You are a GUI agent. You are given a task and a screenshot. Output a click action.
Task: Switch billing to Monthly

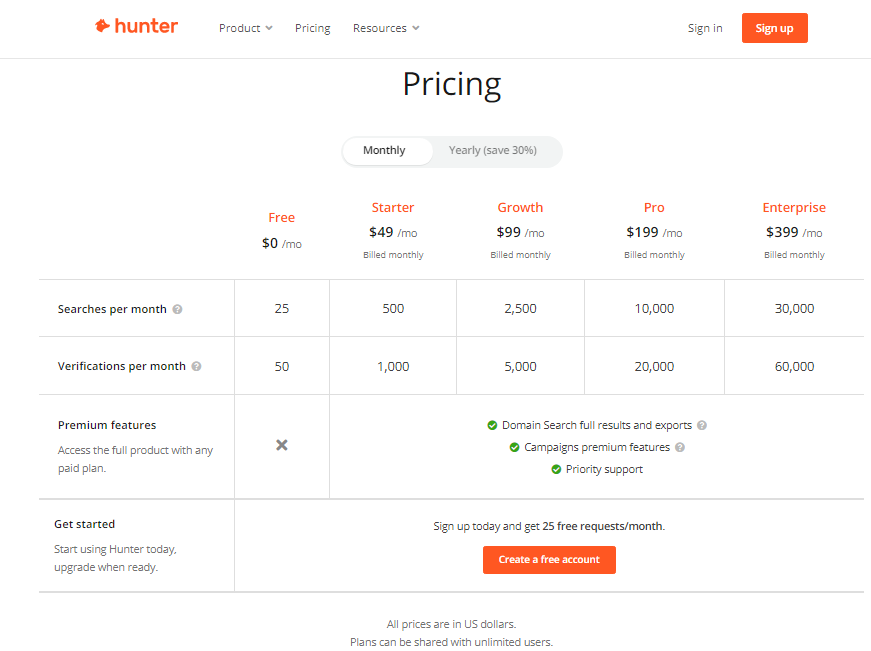[388, 151]
